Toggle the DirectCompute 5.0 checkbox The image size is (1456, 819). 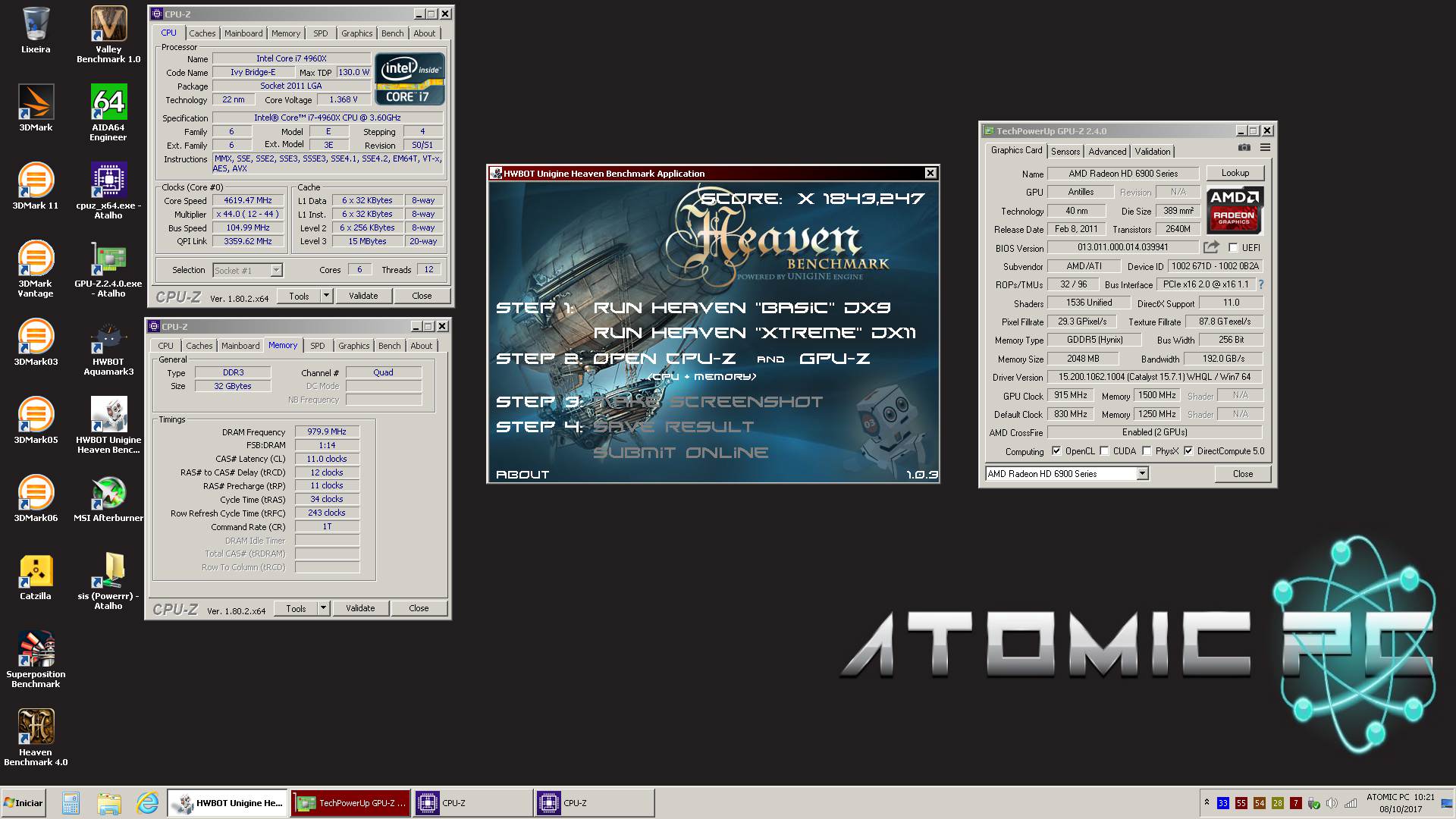[1188, 451]
